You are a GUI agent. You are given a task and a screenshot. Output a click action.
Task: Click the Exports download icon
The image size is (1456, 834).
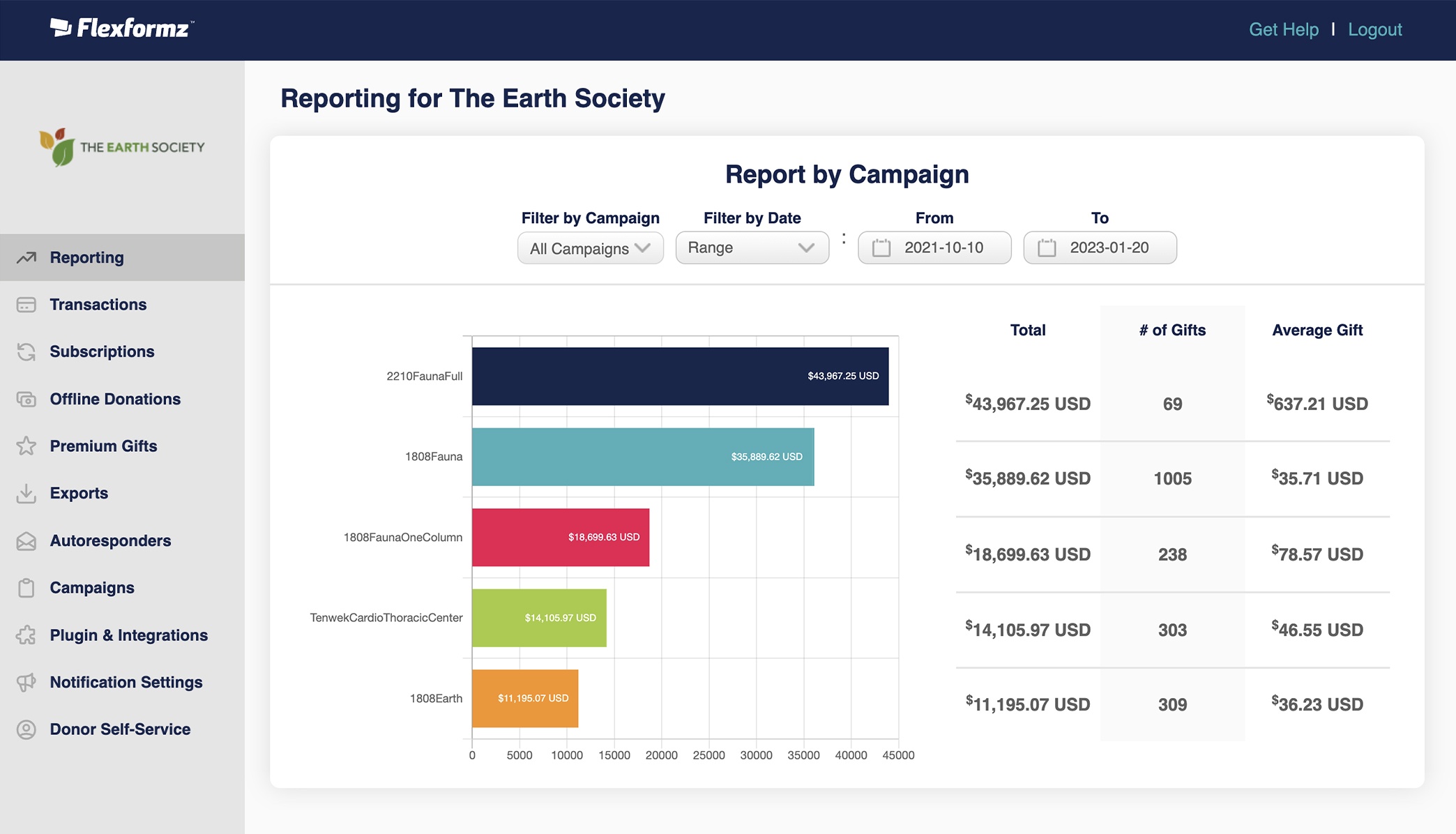tap(26, 494)
